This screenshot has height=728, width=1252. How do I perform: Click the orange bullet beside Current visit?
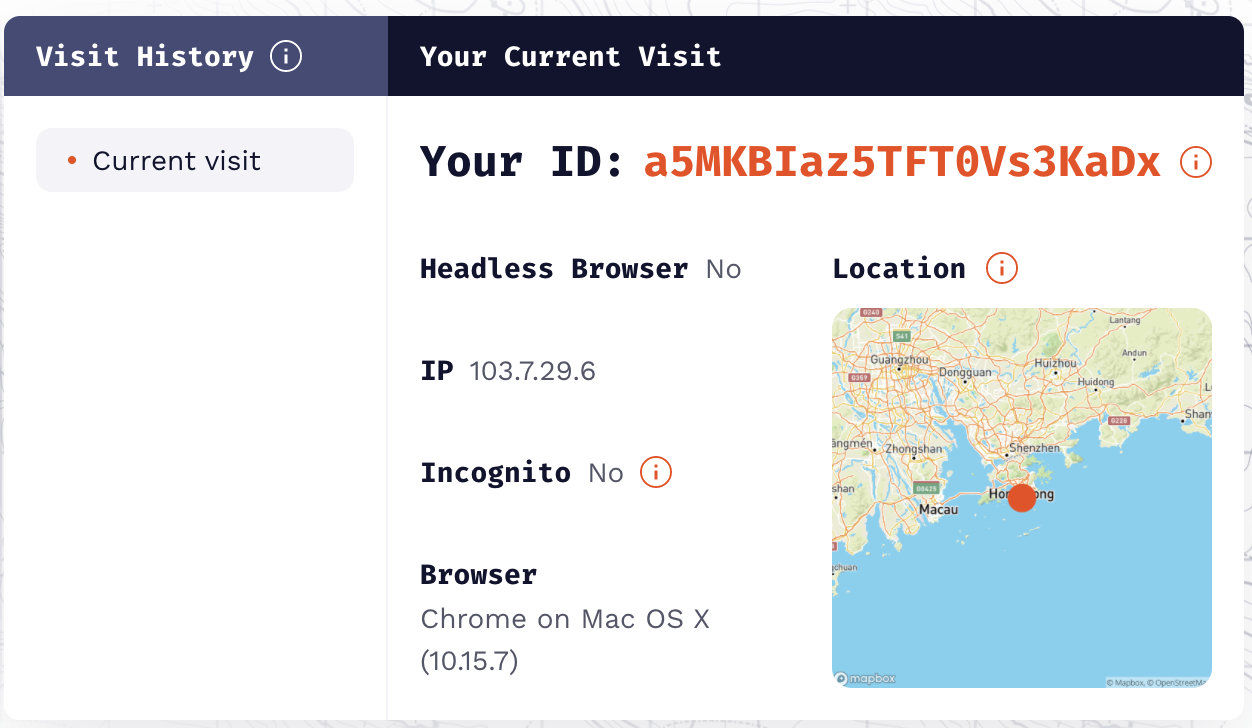click(72, 160)
